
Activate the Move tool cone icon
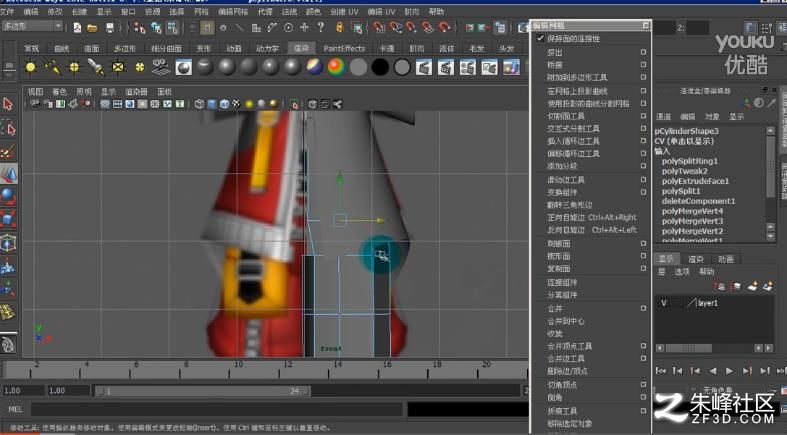pyautogui.click(x=9, y=174)
